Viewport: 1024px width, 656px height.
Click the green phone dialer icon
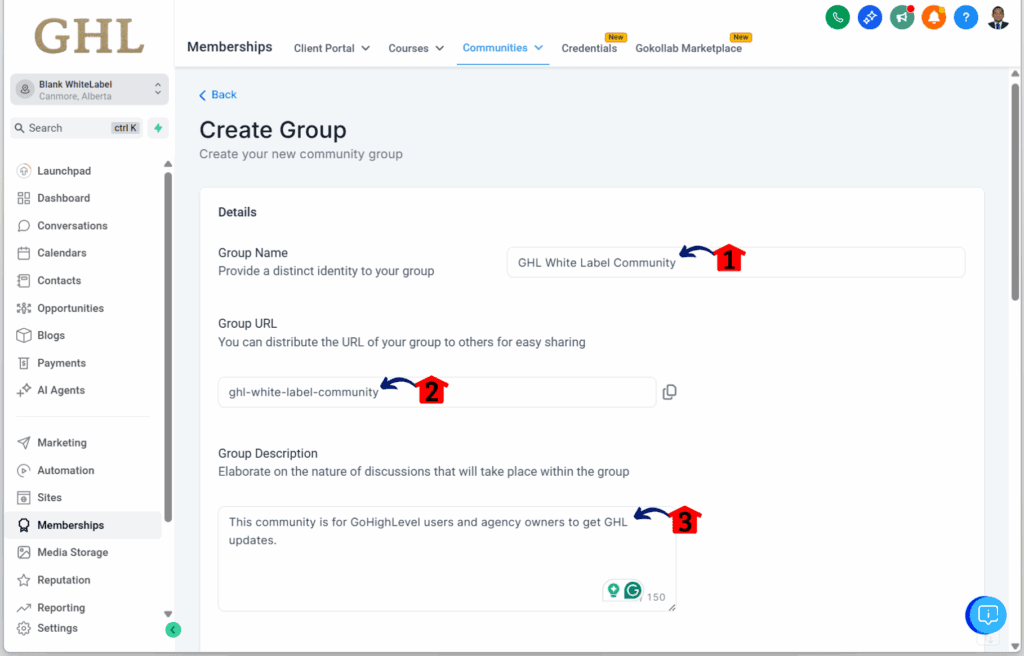tap(837, 17)
